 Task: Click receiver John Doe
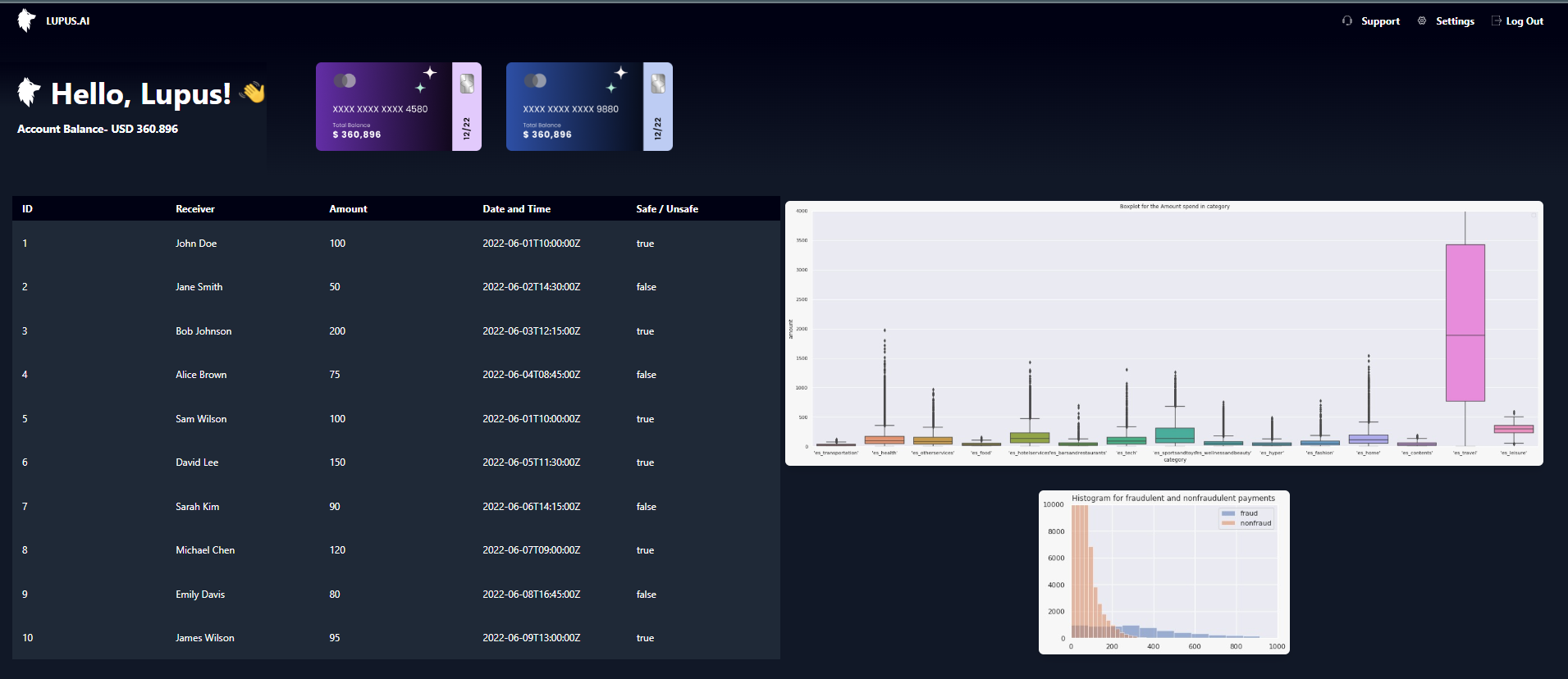click(x=196, y=244)
